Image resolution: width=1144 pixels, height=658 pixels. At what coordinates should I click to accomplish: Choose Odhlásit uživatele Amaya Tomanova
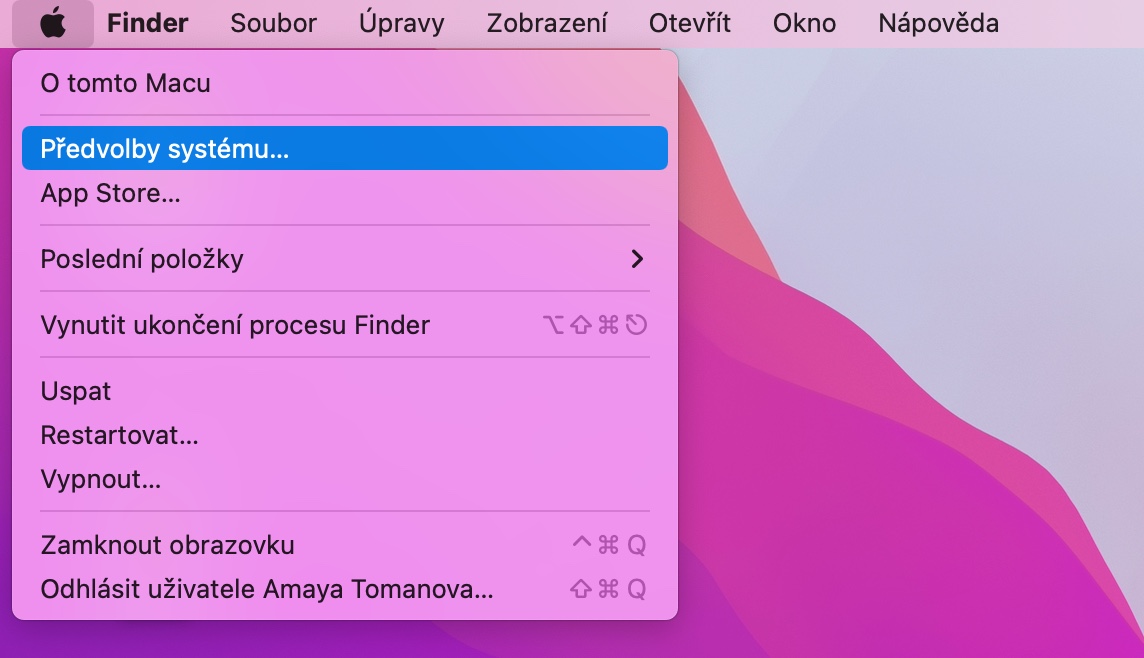point(267,589)
